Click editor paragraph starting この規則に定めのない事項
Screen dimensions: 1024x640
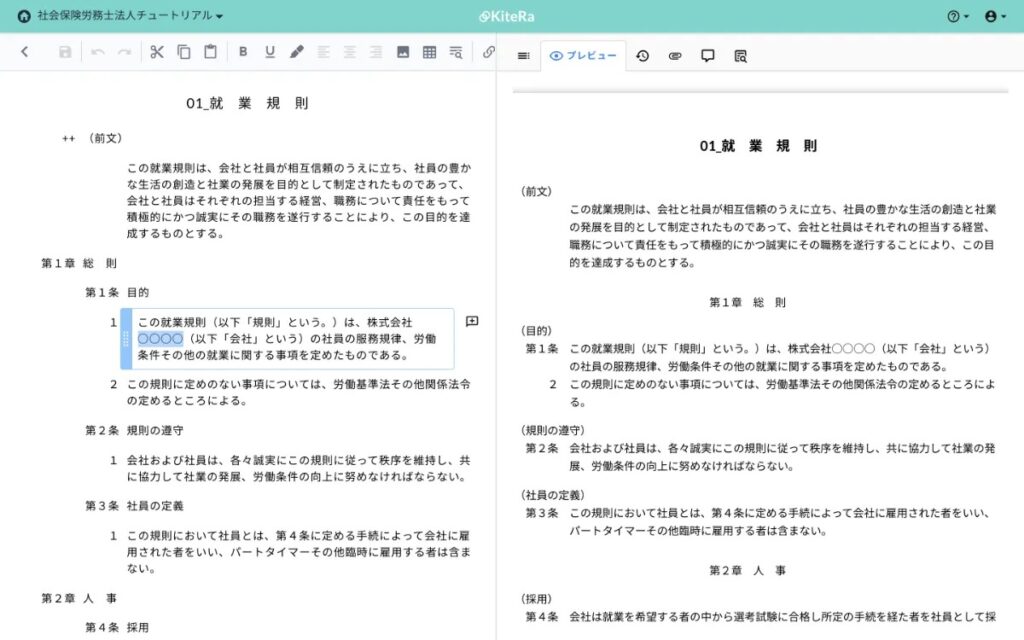(x=298, y=392)
